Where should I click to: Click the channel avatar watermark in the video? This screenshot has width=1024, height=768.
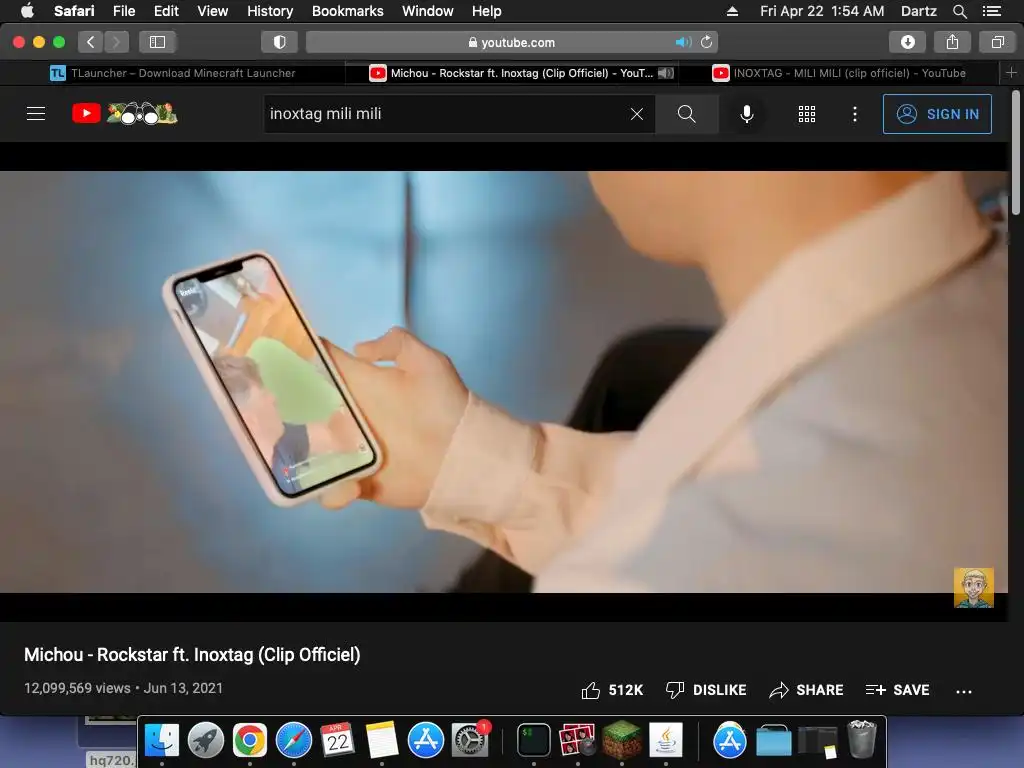coord(974,588)
